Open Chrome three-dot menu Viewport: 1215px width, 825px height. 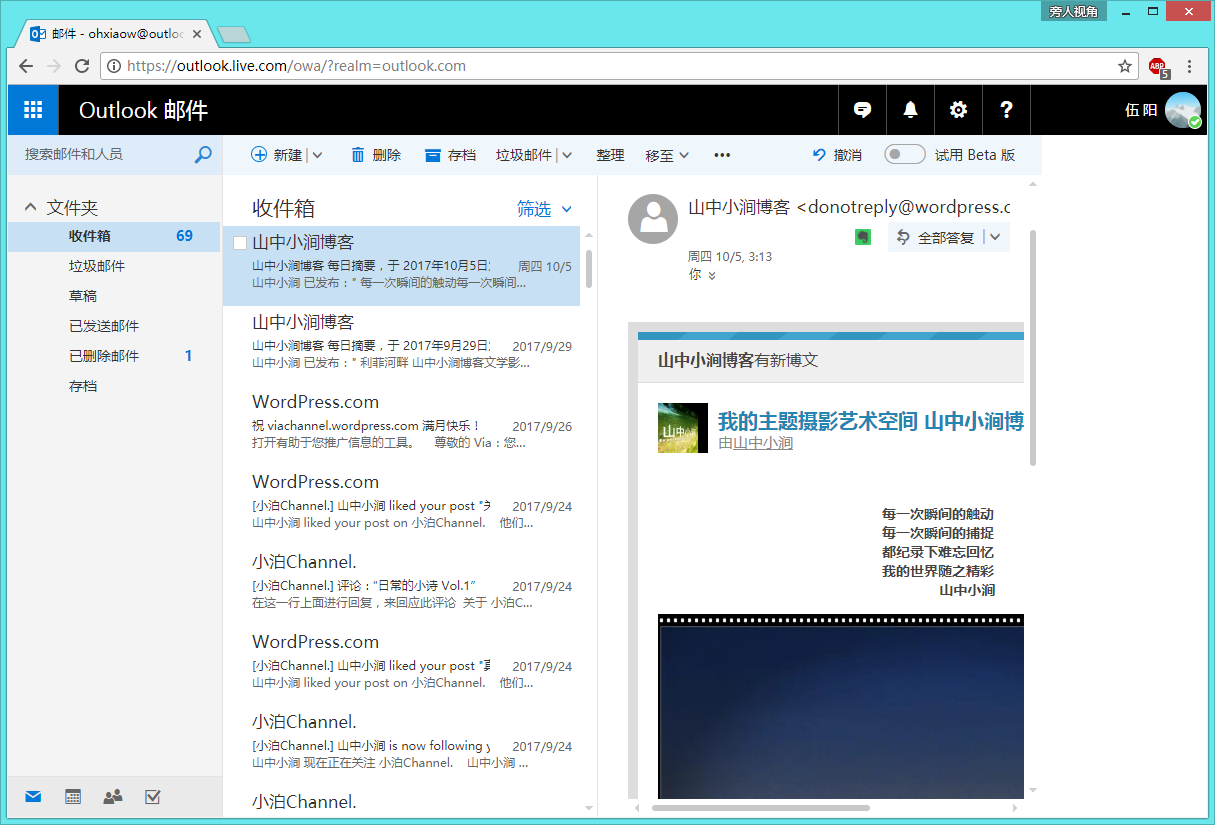[x=1190, y=66]
